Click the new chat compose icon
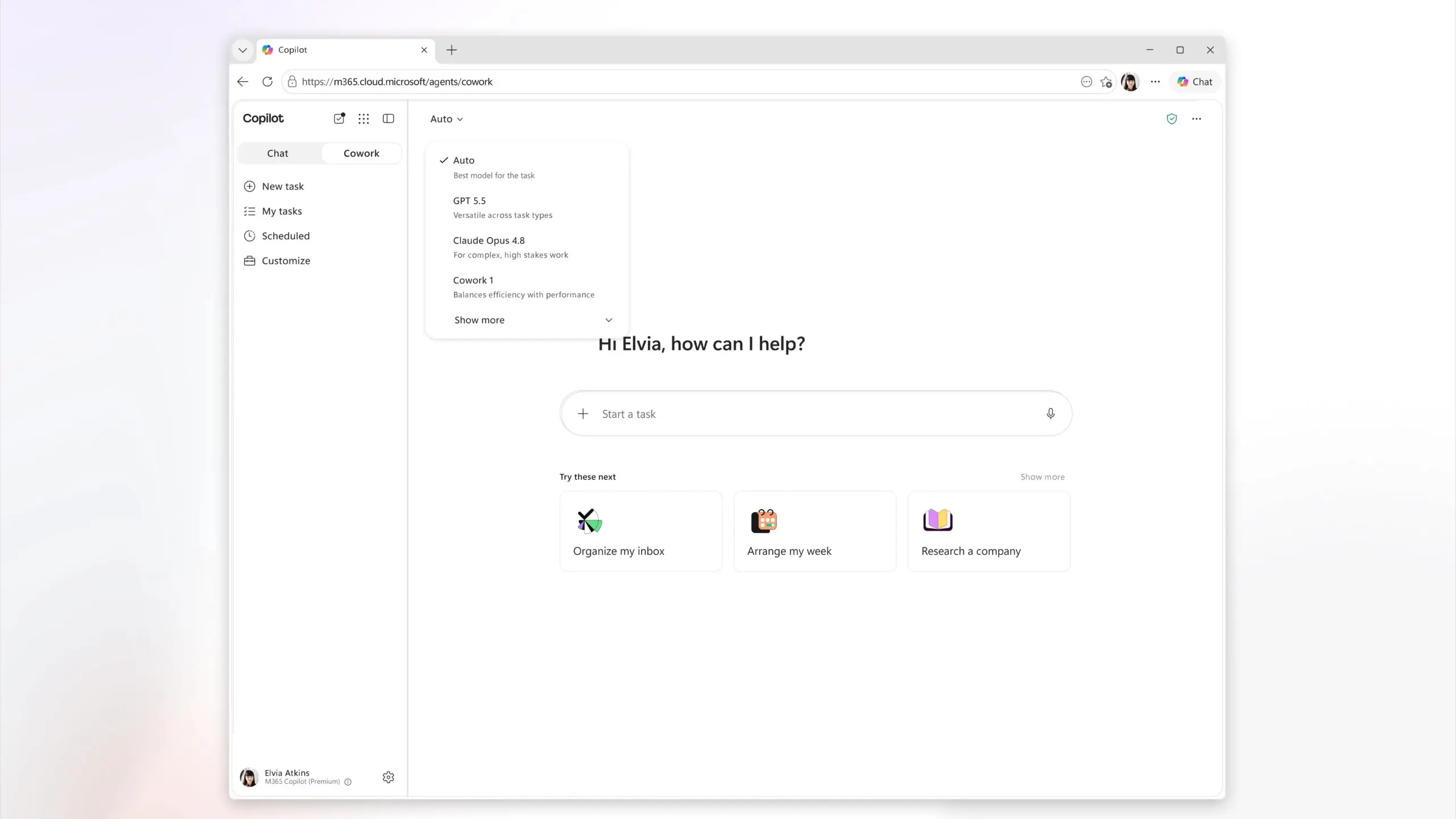Viewport: 1456px width, 819px height. (339, 118)
